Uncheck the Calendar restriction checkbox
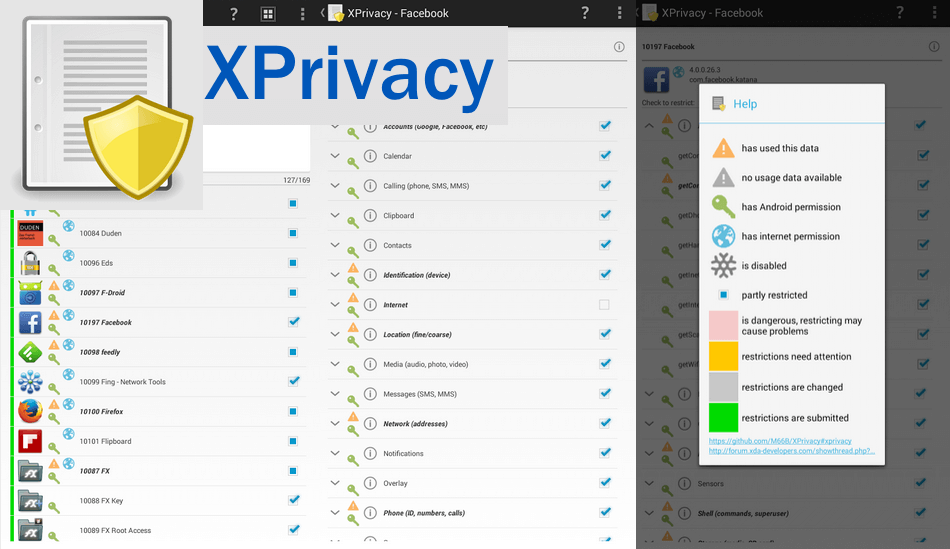 click(605, 155)
